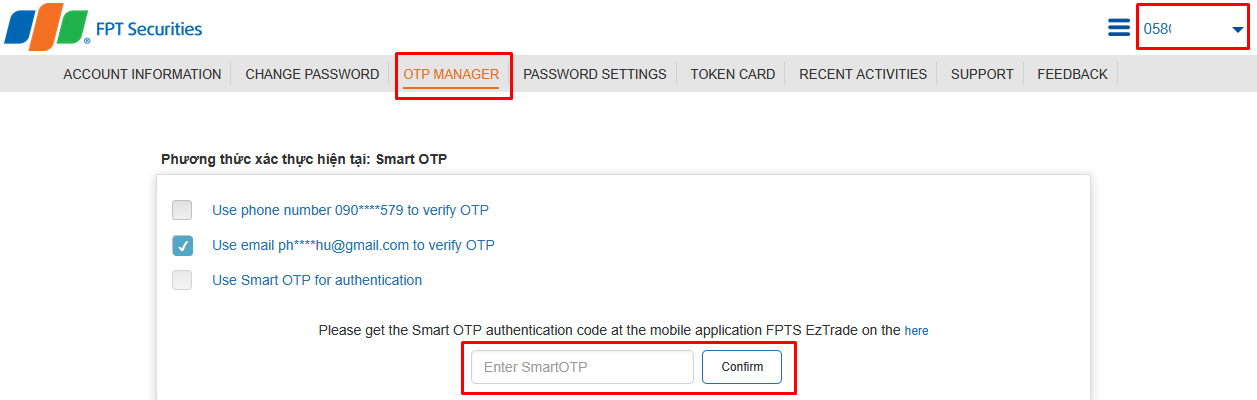Uncheck Use email to verify OTP
The image size is (1257, 400).
coord(182,245)
